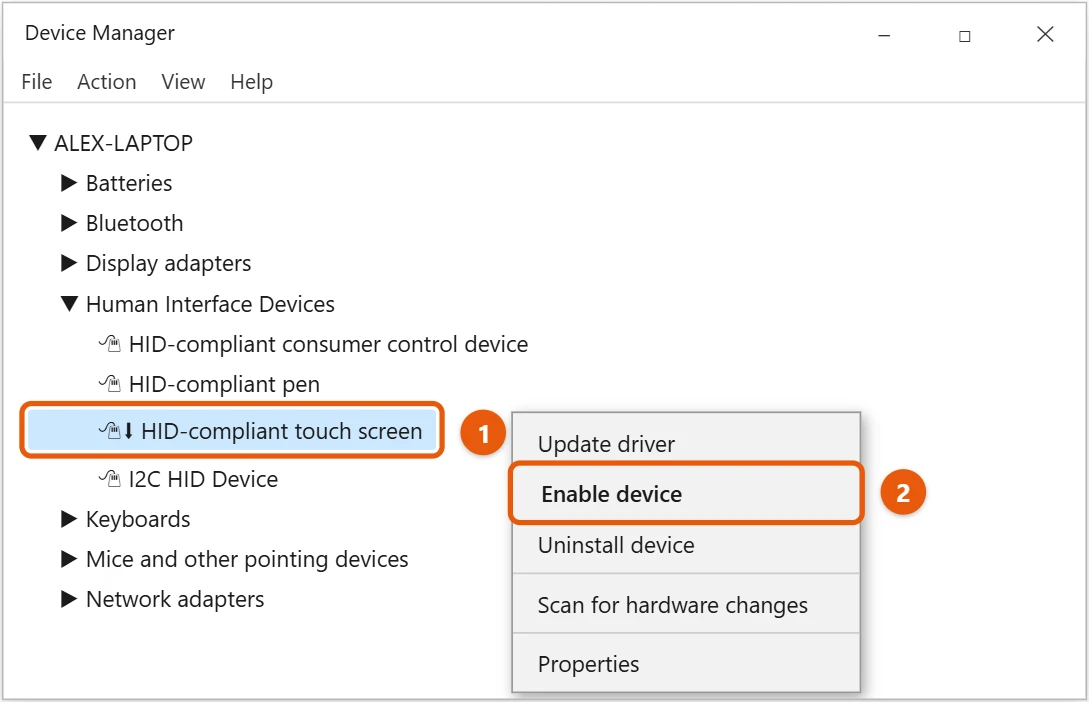Expand the Bluetooth category
1089x702 pixels.
pyautogui.click(x=69, y=223)
